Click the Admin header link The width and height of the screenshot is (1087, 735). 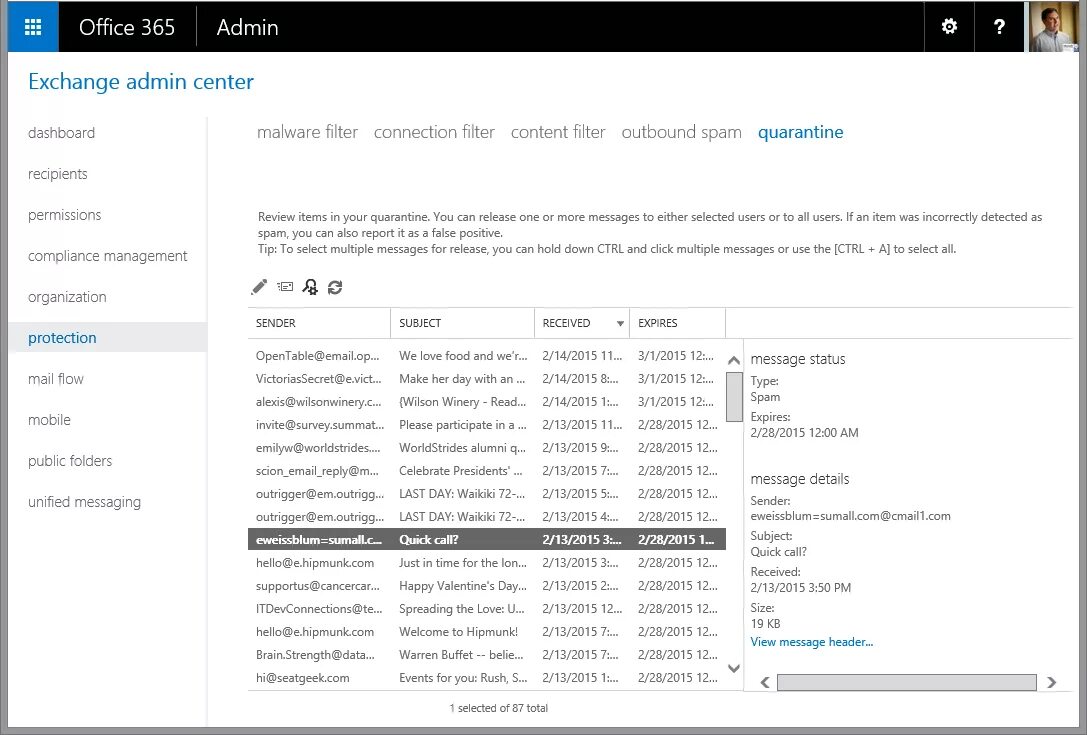tap(247, 27)
